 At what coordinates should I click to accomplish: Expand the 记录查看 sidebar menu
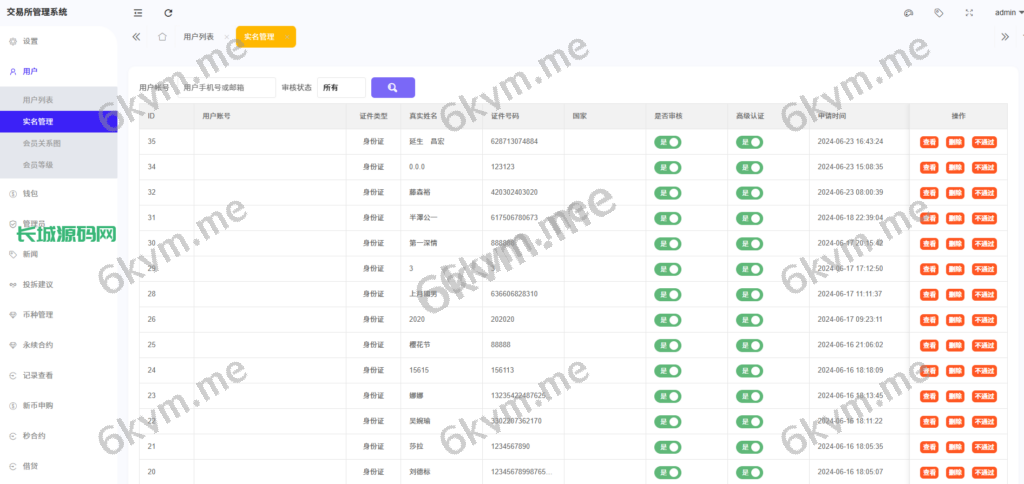click(x=59, y=376)
